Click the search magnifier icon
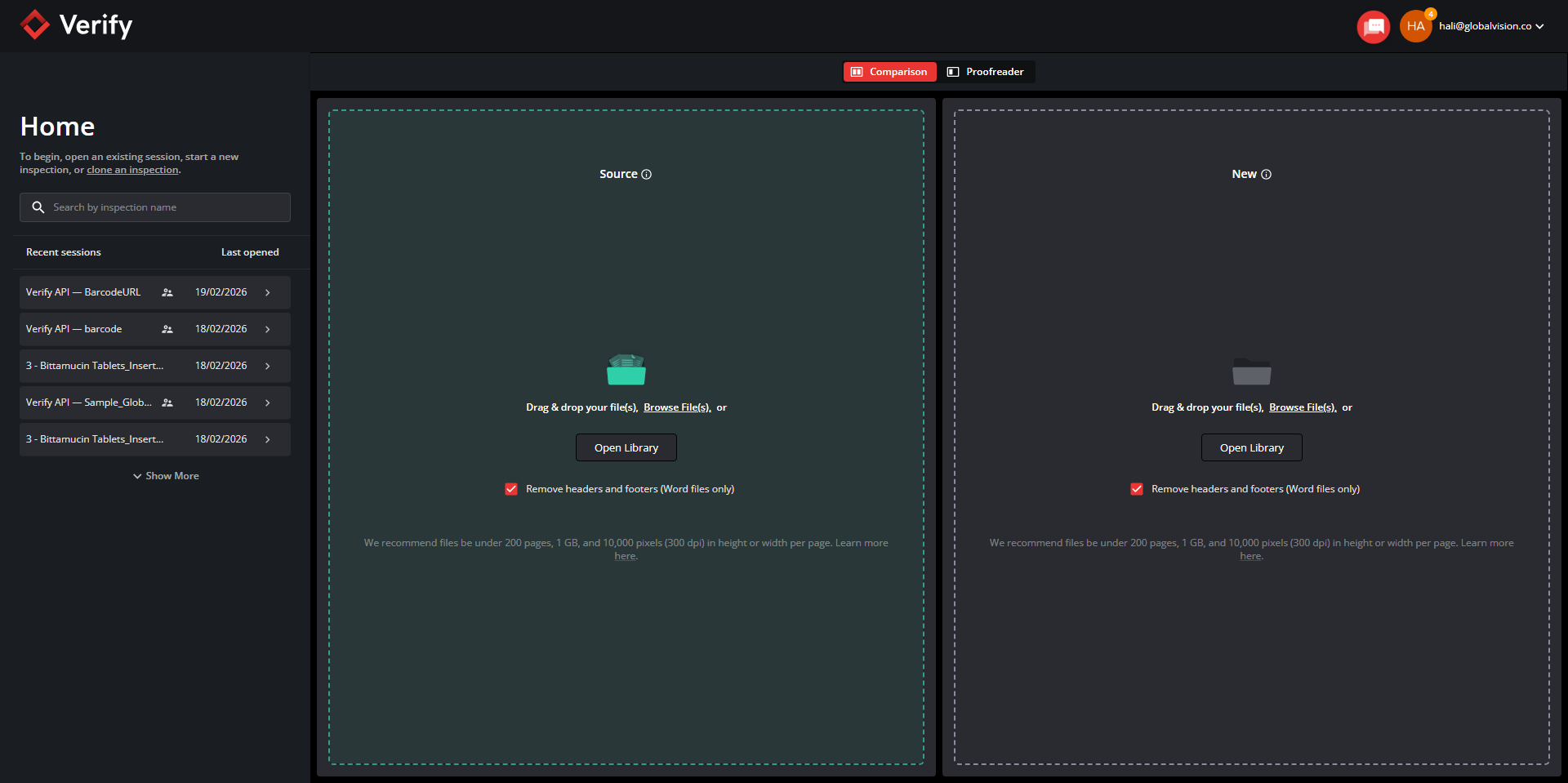 click(x=38, y=207)
